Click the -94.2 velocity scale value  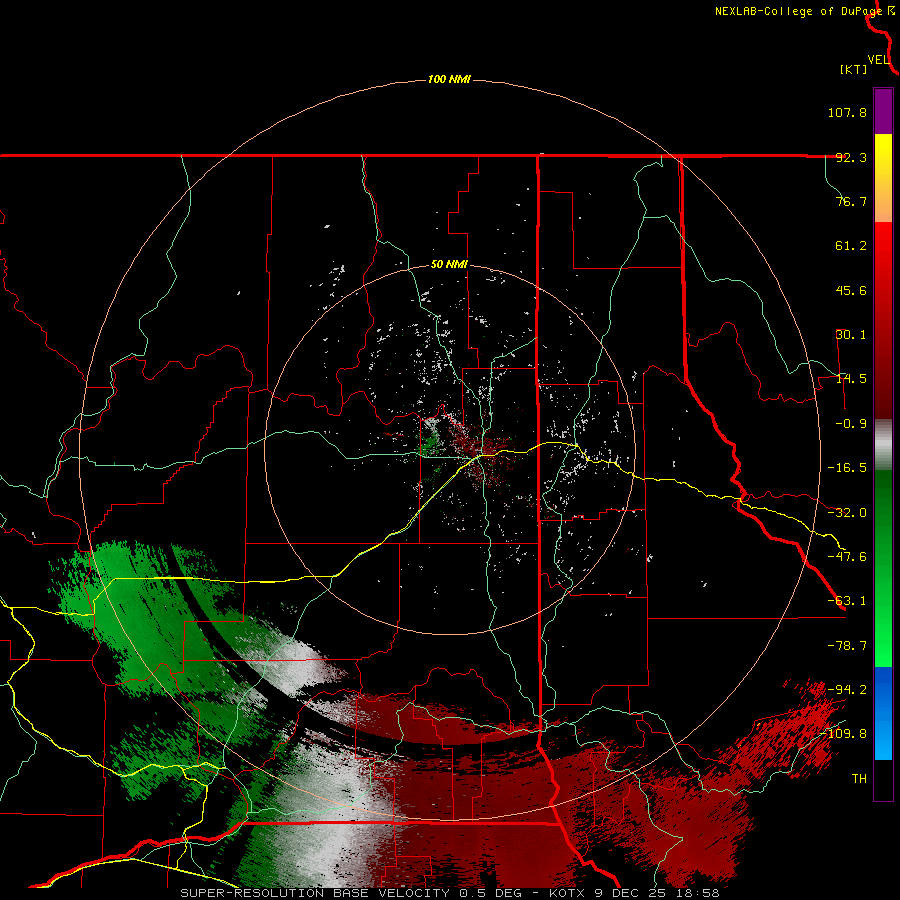tap(847, 689)
